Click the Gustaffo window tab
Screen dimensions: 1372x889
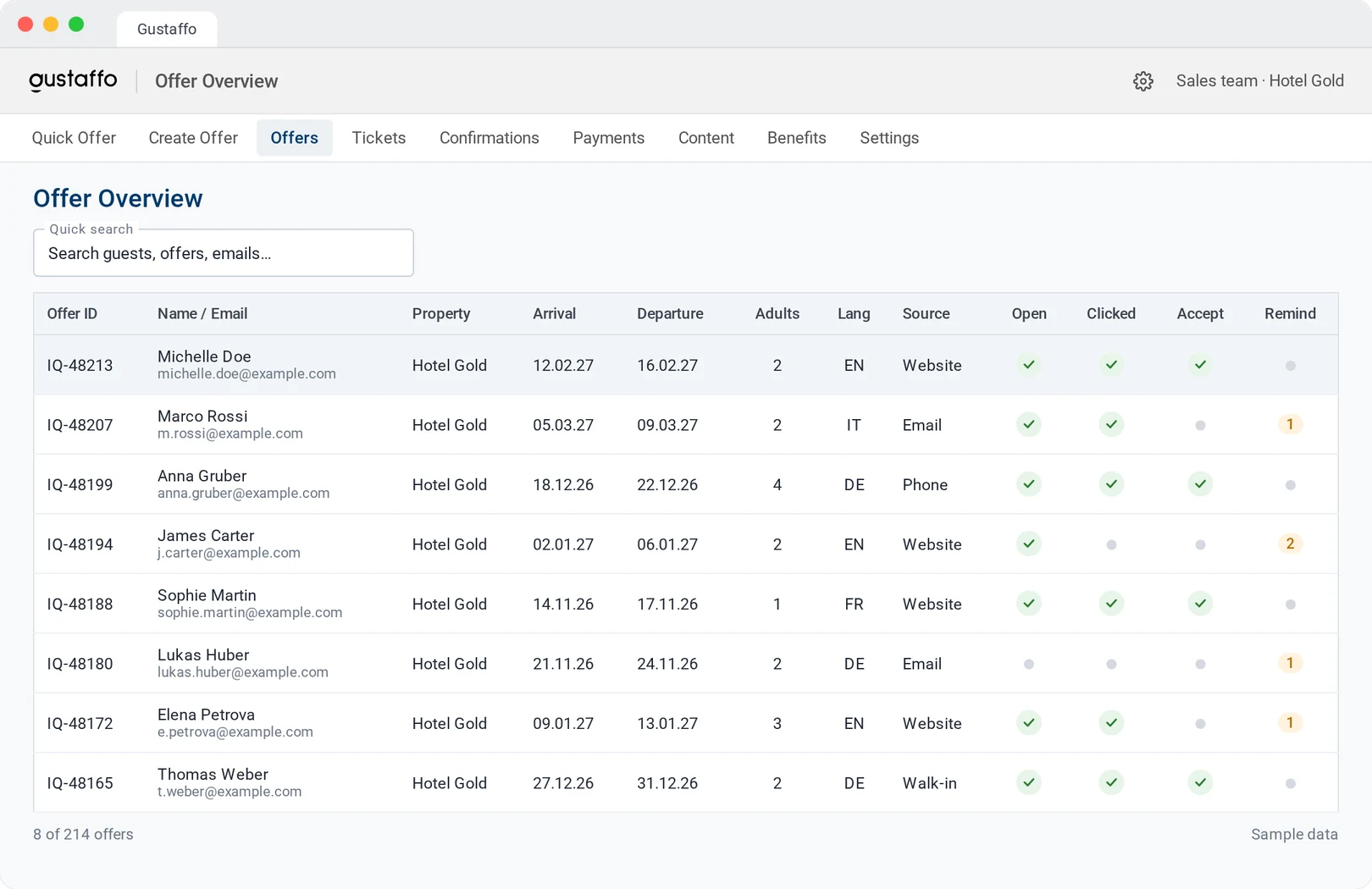167,29
